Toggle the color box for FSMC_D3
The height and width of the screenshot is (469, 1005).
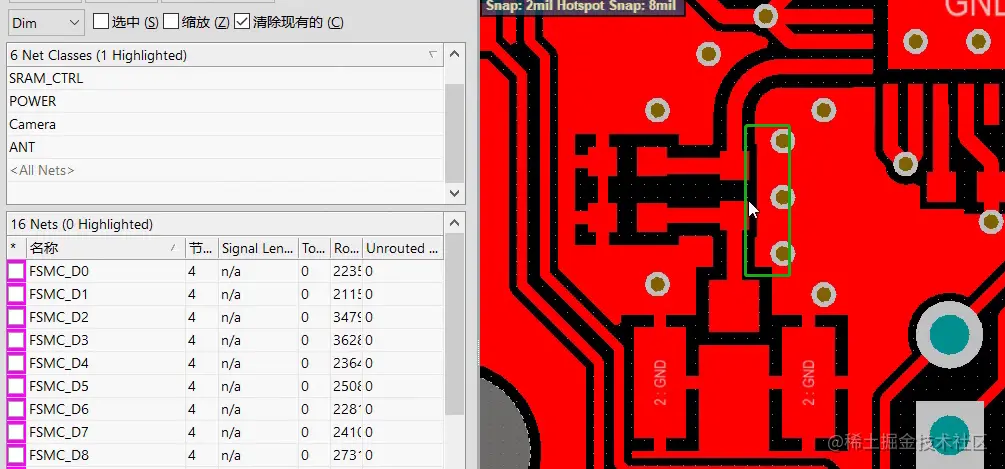16,340
